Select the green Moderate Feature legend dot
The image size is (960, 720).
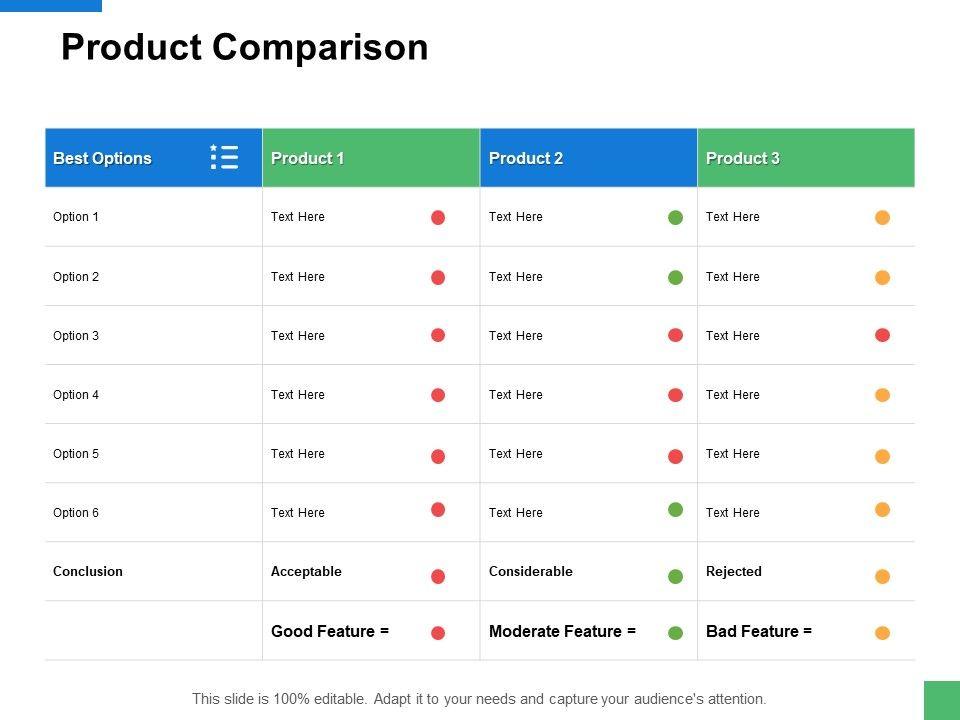point(676,632)
